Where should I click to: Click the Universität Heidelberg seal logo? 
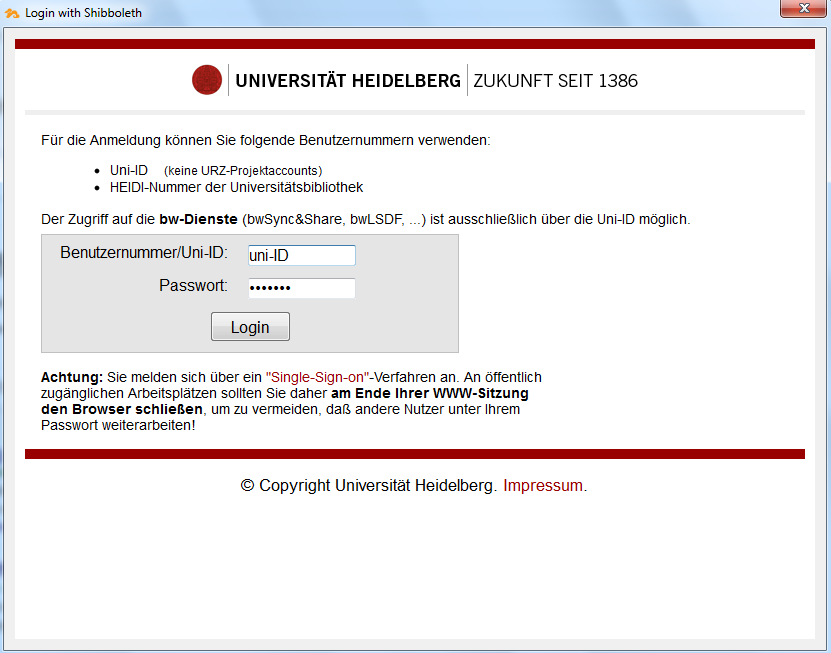point(207,80)
